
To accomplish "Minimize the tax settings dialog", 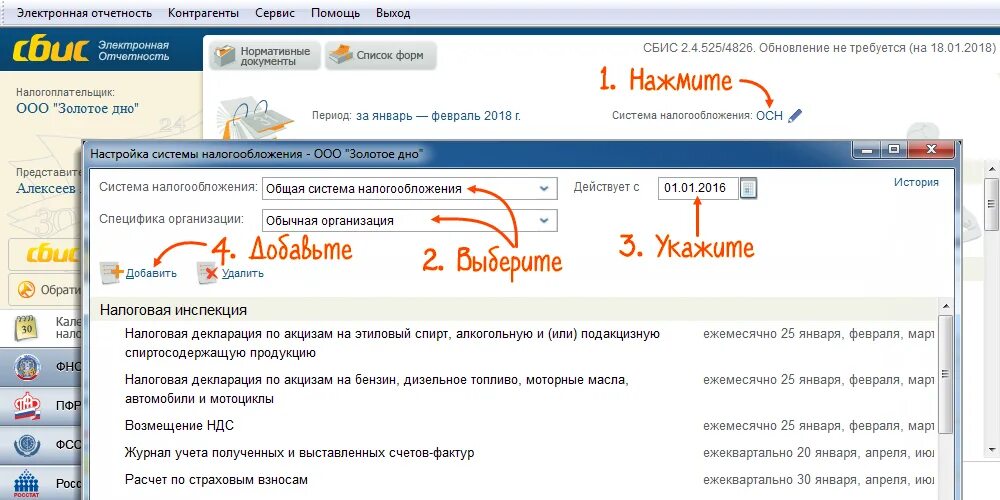I will [869, 149].
